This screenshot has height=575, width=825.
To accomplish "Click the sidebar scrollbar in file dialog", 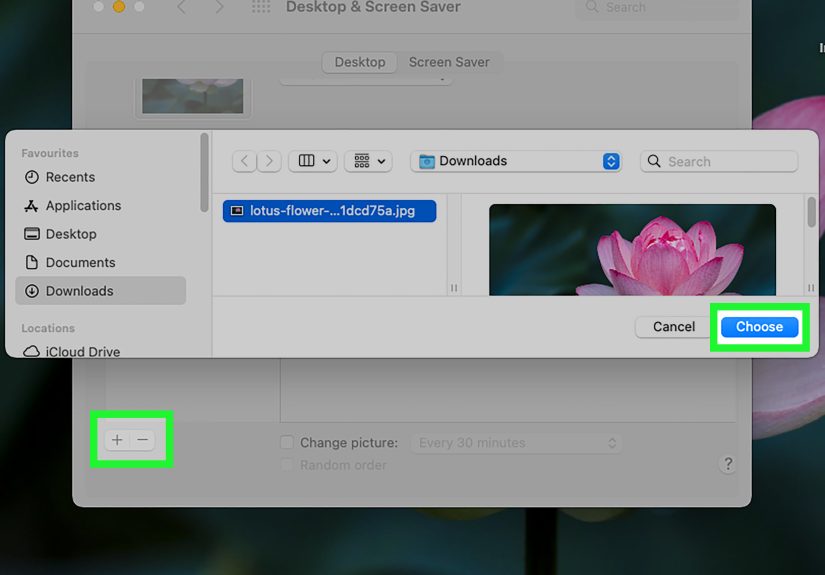I will (x=204, y=173).
